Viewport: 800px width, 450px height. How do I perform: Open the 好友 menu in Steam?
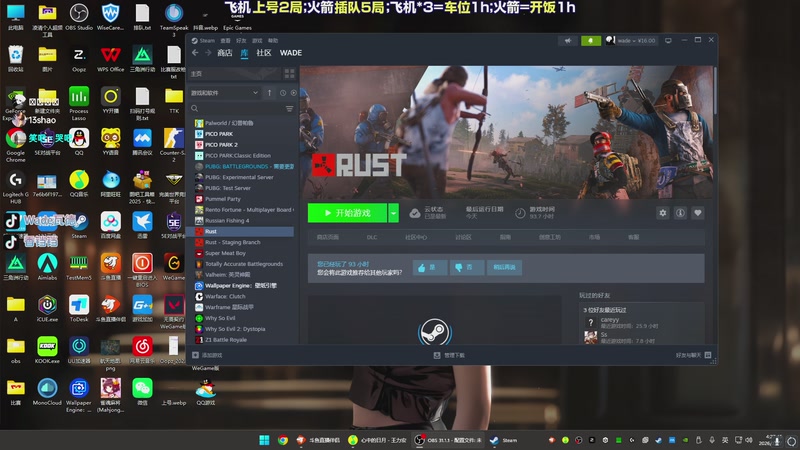click(x=241, y=40)
